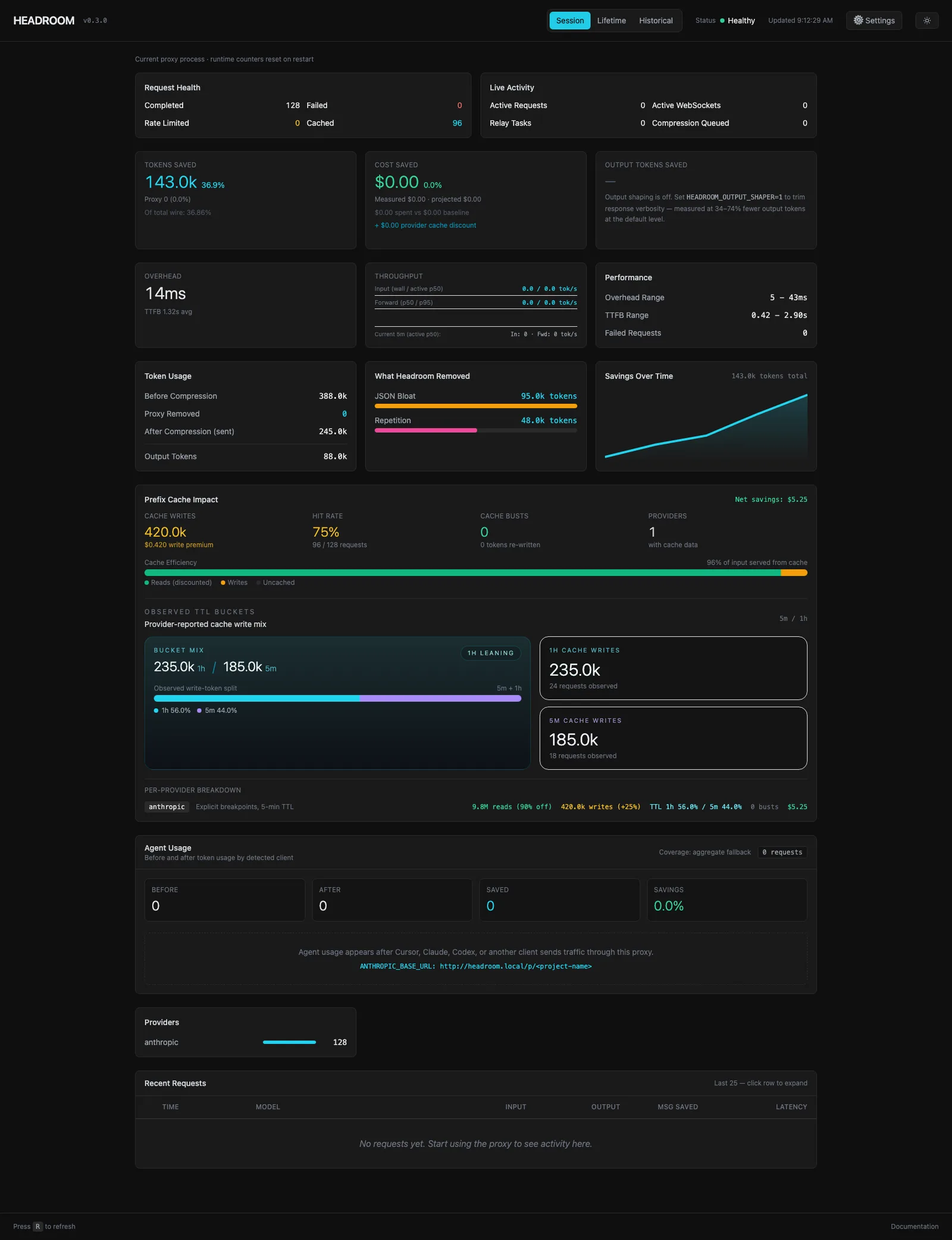
Task: Click the JSON Bloat orange bar
Action: [x=476, y=406]
